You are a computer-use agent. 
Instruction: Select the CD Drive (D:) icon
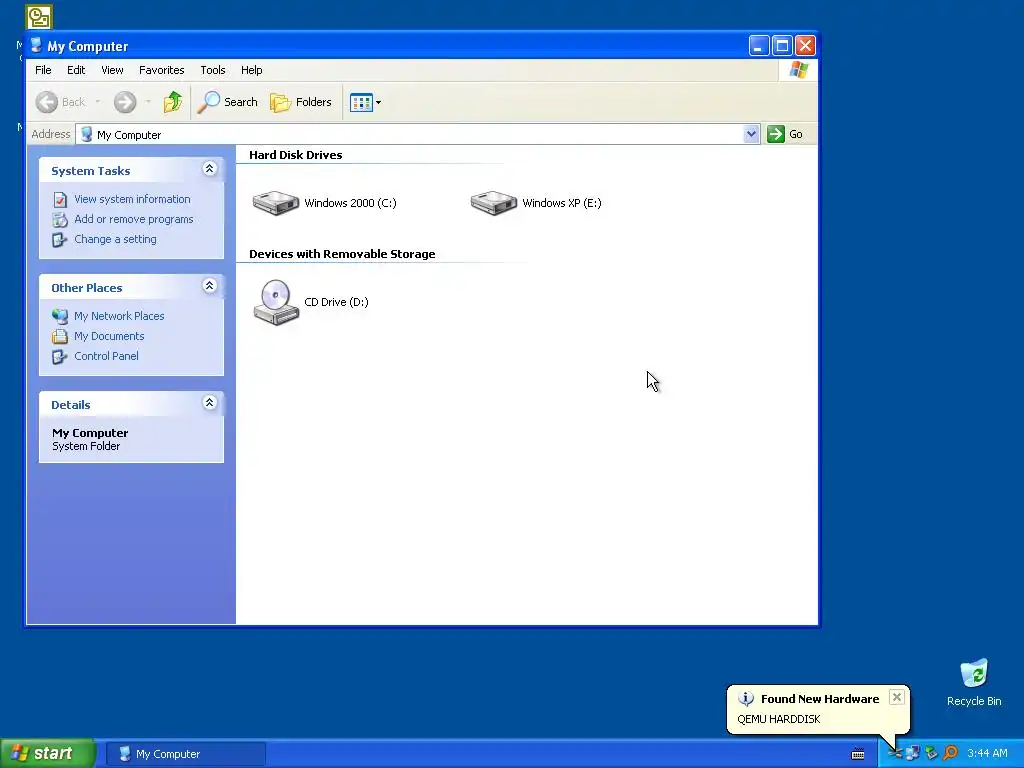click(276, 302)
